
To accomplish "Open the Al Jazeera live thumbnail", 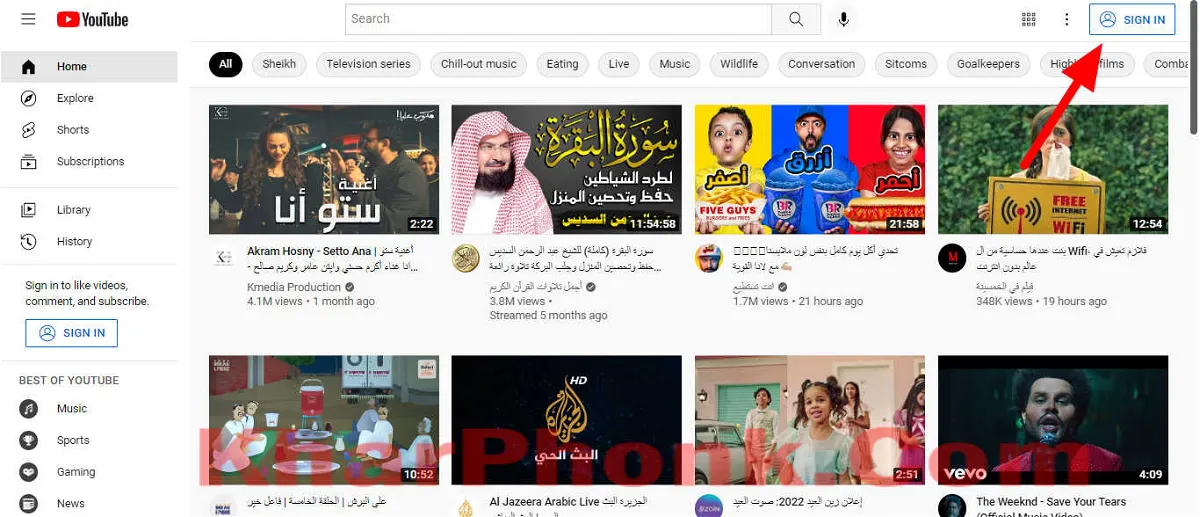I will pyautogui.click(x=567, y=420).
